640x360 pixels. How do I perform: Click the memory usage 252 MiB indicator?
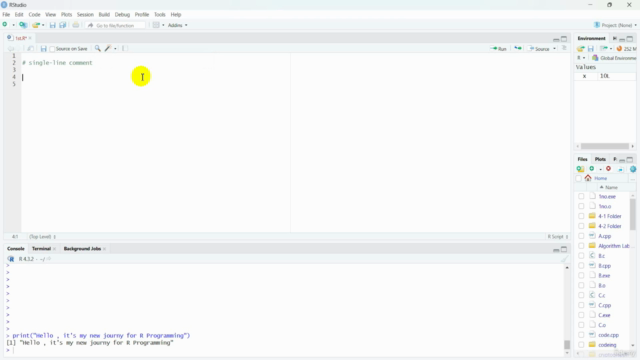pos(627,49)
